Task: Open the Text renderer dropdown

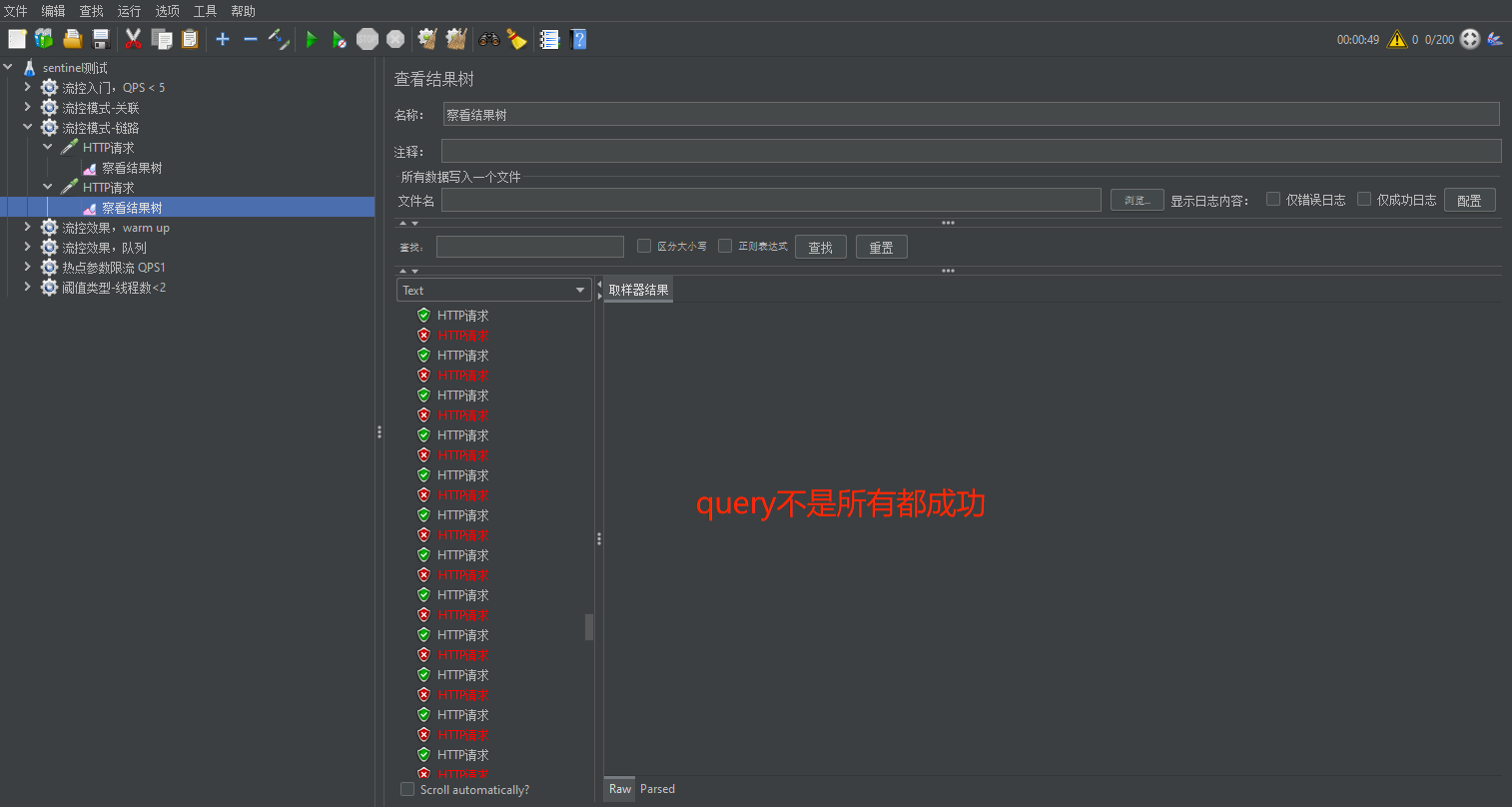Action: (x=494, y=290)
